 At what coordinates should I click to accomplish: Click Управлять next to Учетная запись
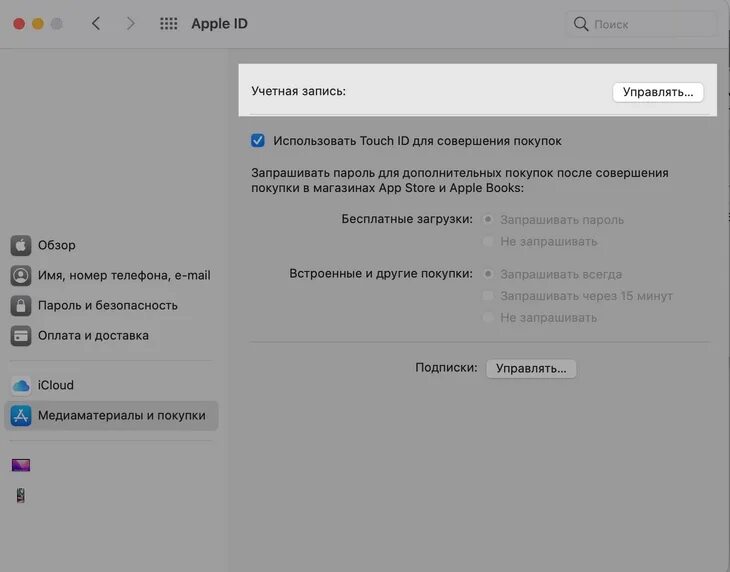(x=658, y=92)
